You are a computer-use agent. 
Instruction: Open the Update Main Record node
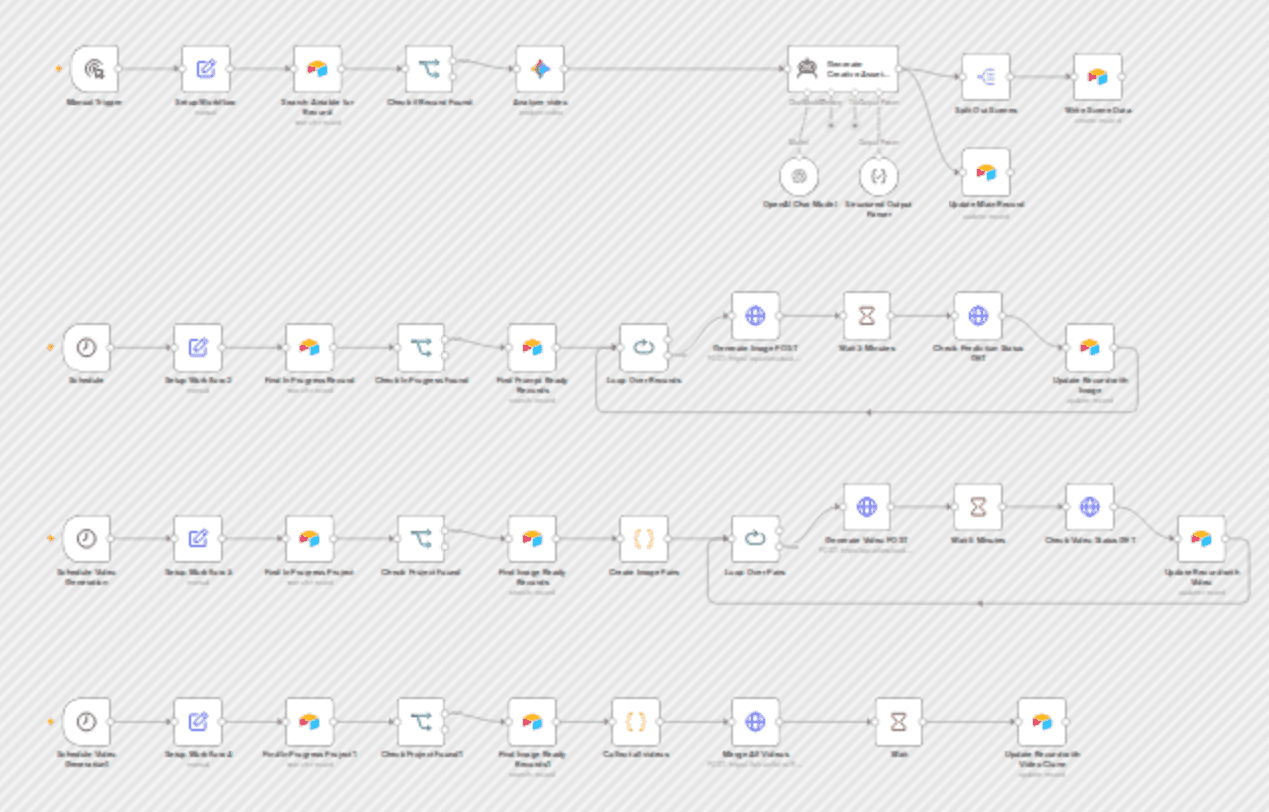tap(986, 172)
